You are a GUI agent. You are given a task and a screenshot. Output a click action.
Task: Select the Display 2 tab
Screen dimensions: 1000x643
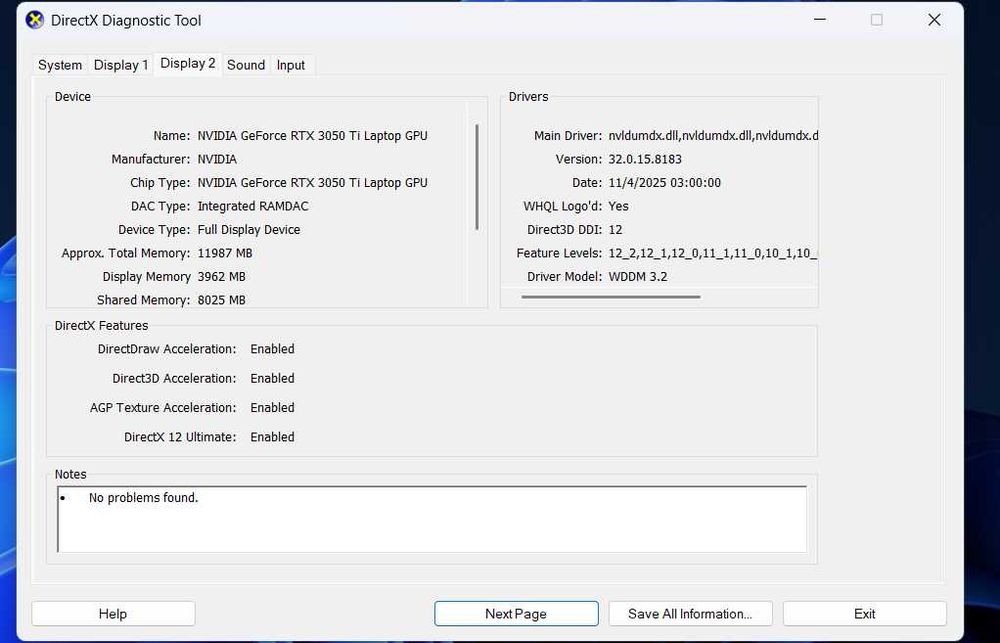(x=188, y=64)
